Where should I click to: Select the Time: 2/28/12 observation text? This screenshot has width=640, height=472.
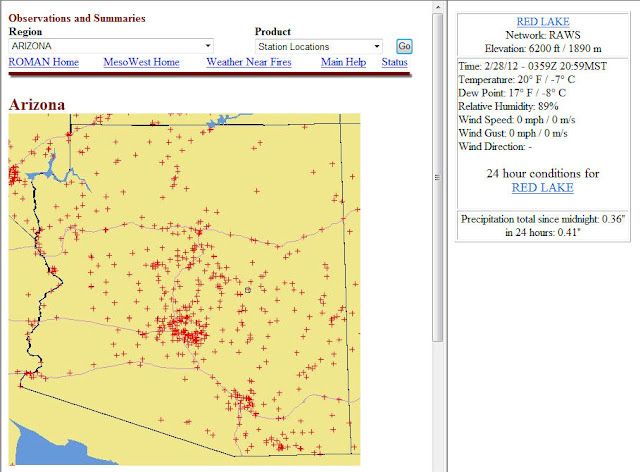pos(532,66)
